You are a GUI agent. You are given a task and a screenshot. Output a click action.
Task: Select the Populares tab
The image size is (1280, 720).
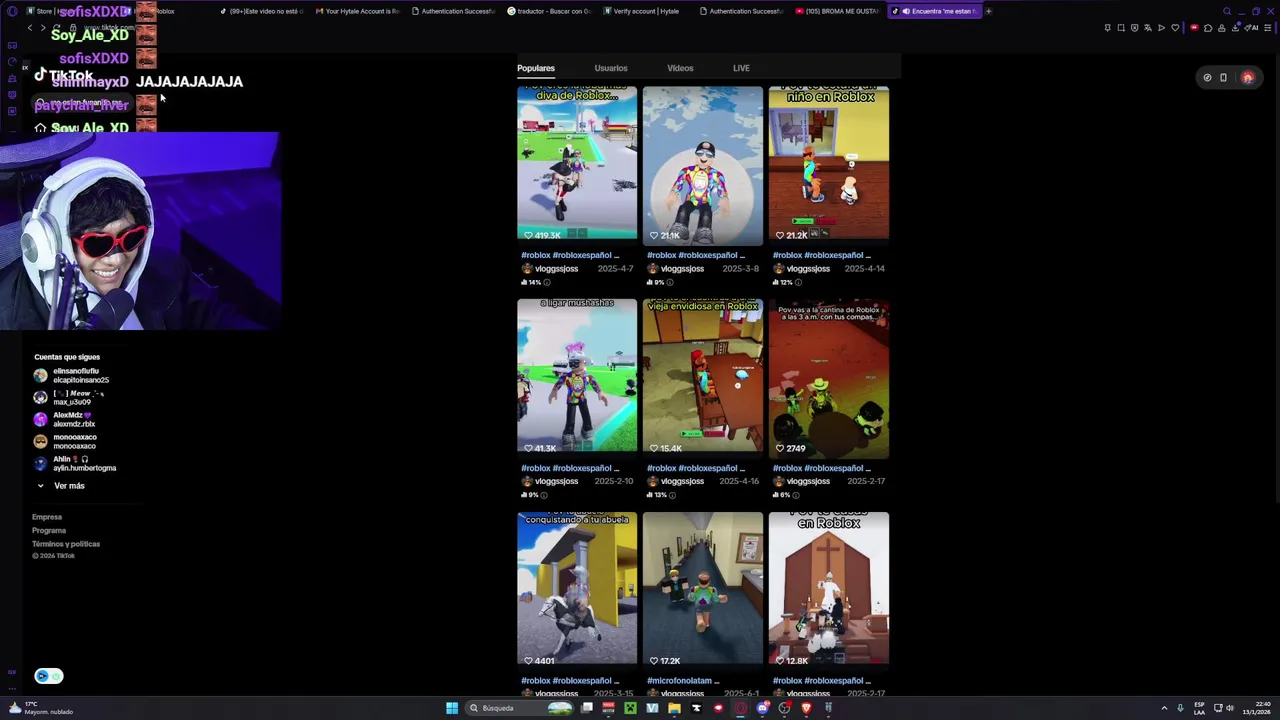point(535,68)
